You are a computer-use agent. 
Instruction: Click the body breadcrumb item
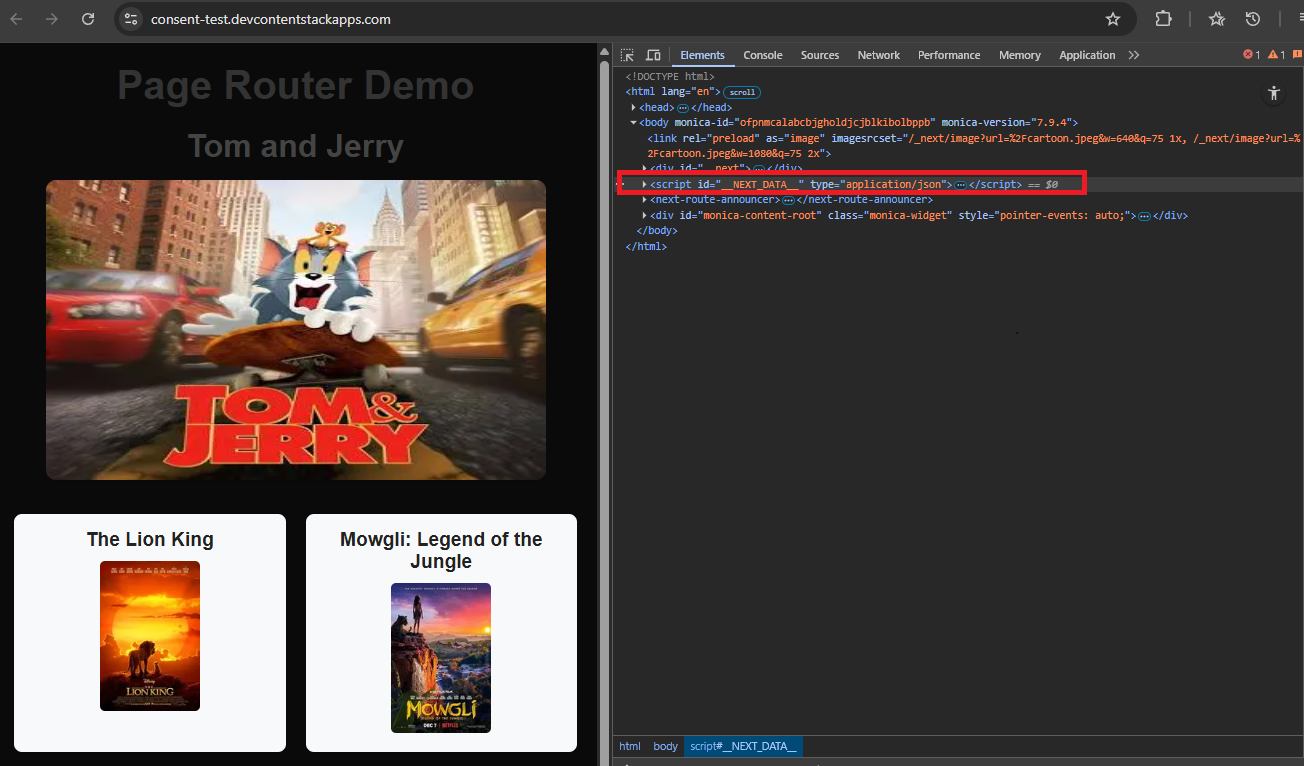665,746
